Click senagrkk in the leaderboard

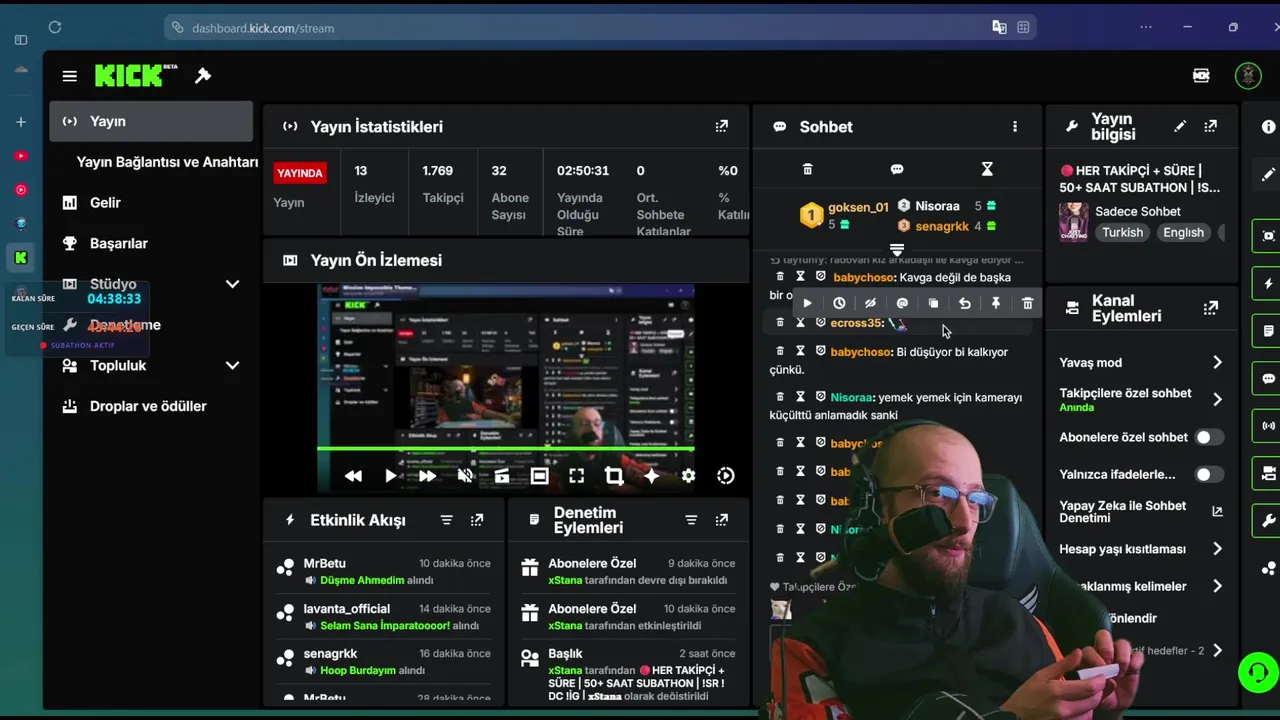tap(942, 226)
